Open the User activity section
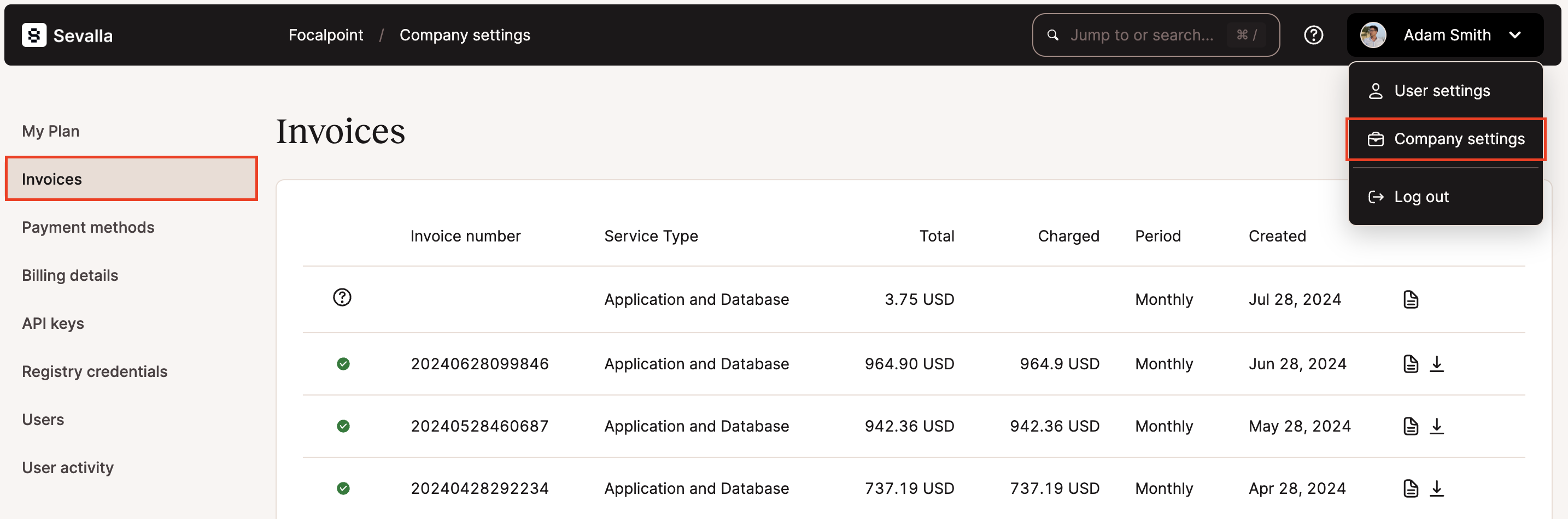This screenshot has height=519, width=1568. click(x=68, y=467)
